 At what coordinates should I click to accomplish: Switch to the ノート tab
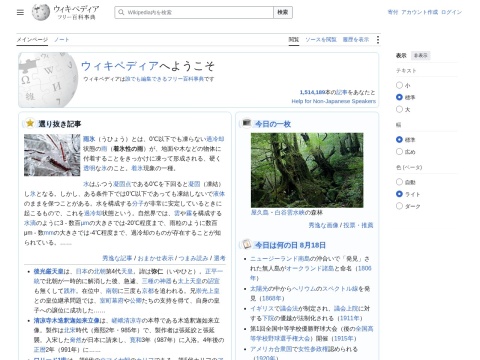pyautogui.click(x=62, y=39)
